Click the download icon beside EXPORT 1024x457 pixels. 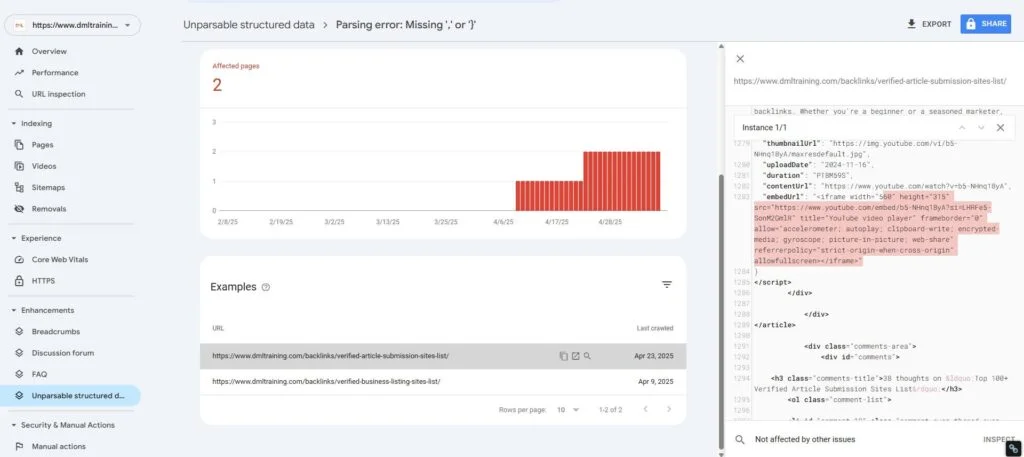coord(912,24)
